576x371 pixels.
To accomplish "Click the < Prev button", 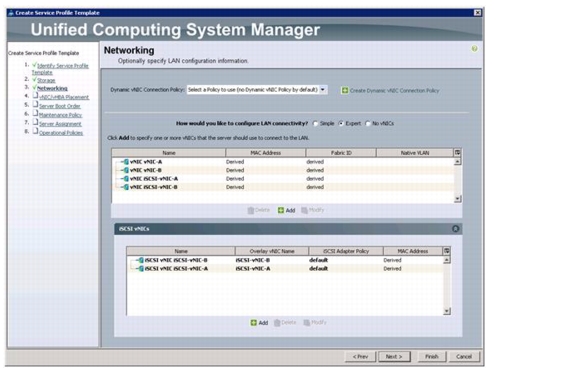I will click(x=360, y=356).
